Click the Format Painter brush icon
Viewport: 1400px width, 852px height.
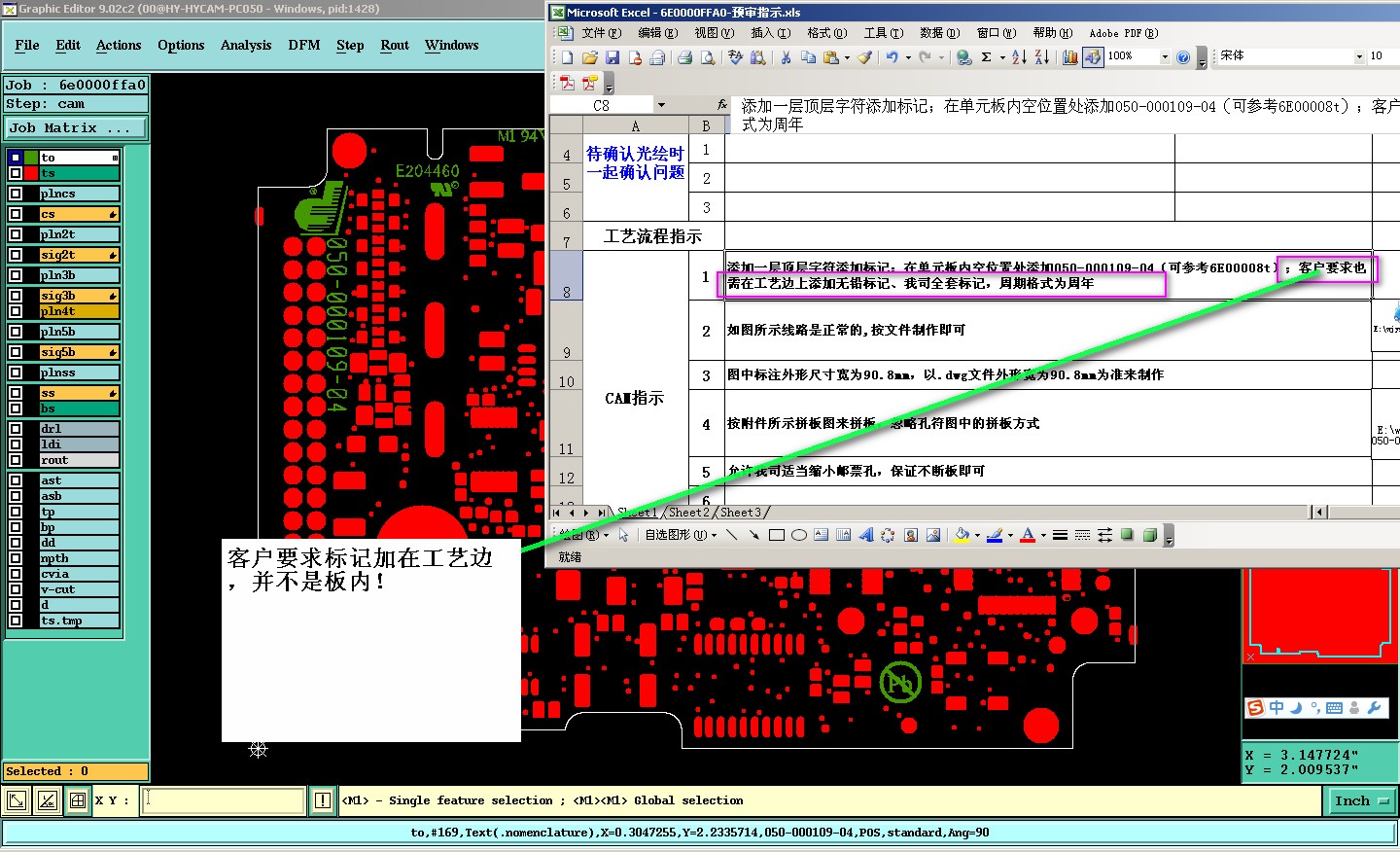click(864, 57)
